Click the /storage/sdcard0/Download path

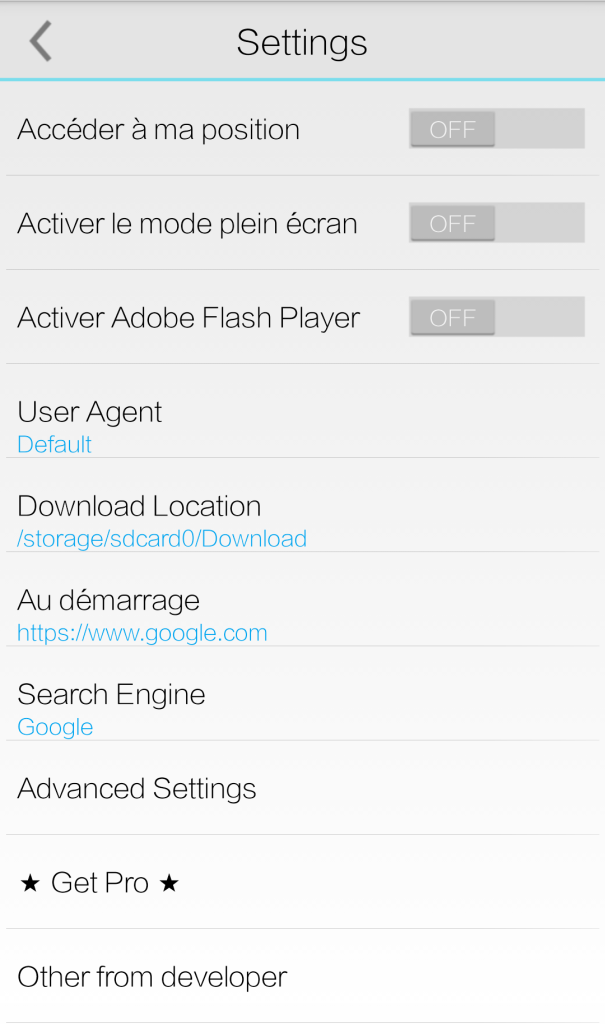(x=161, y=538)
